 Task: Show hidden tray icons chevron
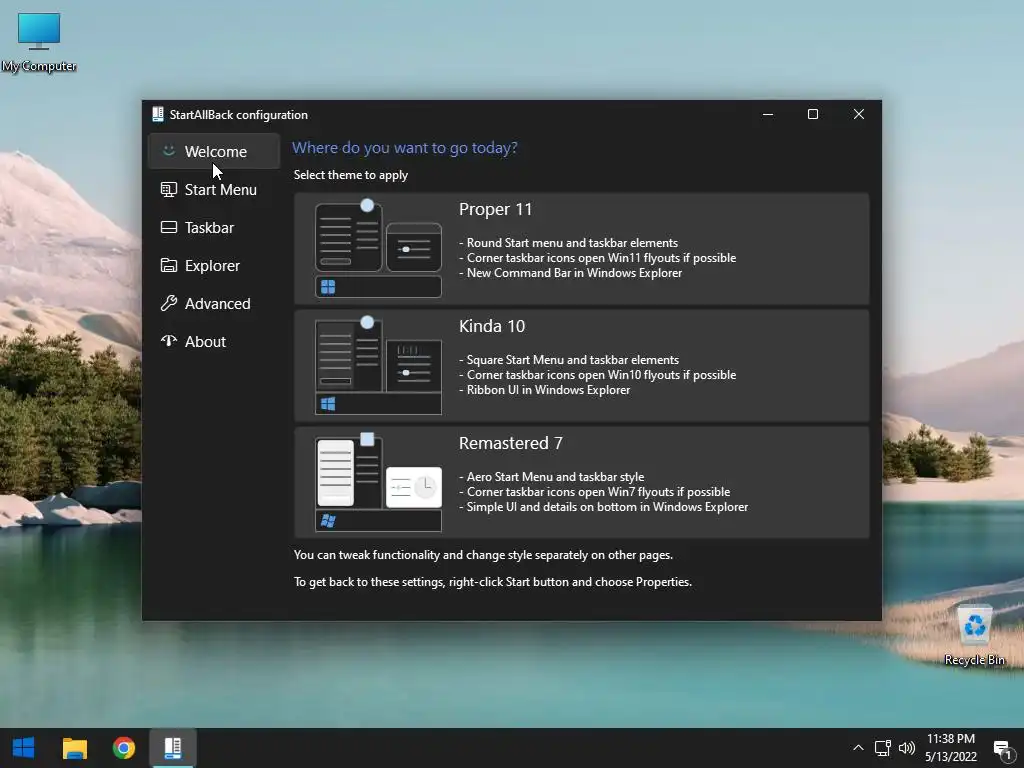(858, 748)
